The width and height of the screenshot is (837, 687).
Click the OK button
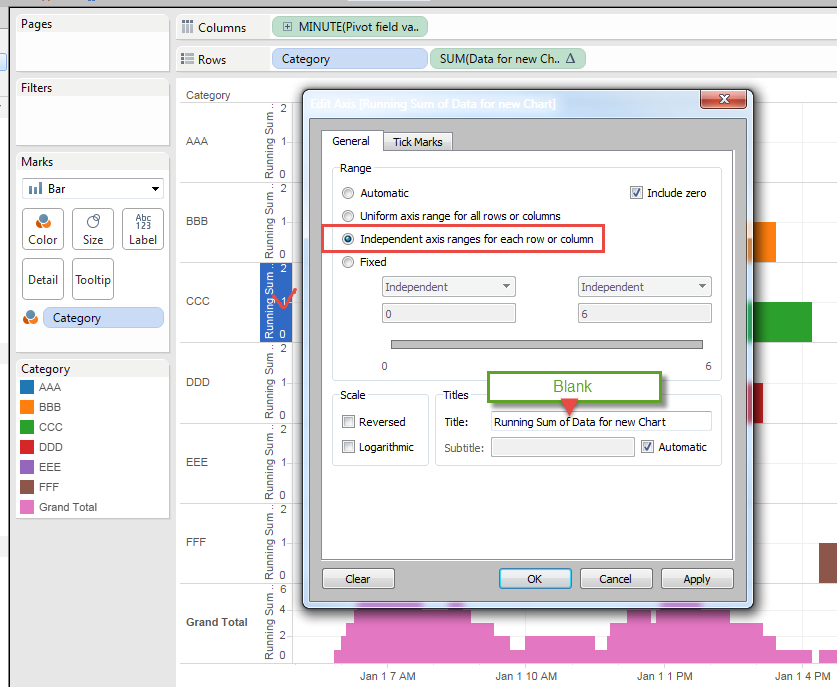pyautogui.click(x=535, y=579)
